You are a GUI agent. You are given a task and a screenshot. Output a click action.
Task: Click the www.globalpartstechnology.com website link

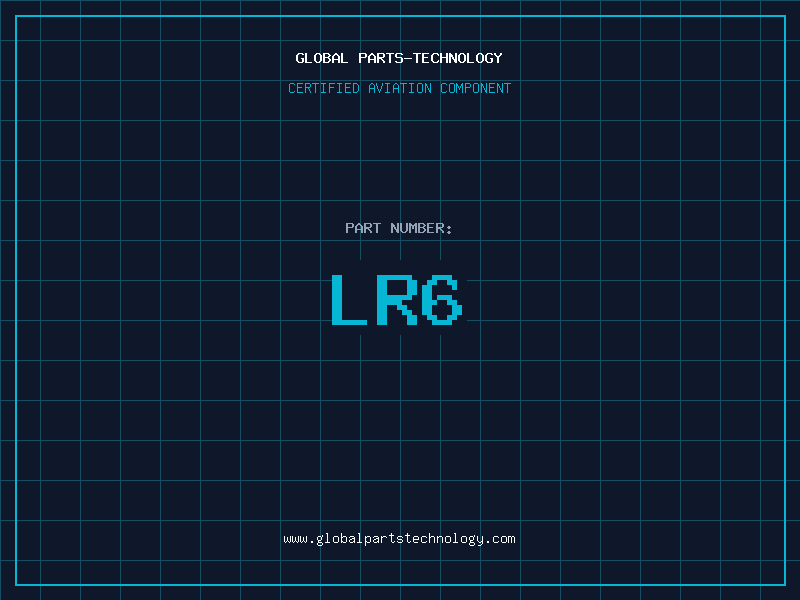pos(399,539)
